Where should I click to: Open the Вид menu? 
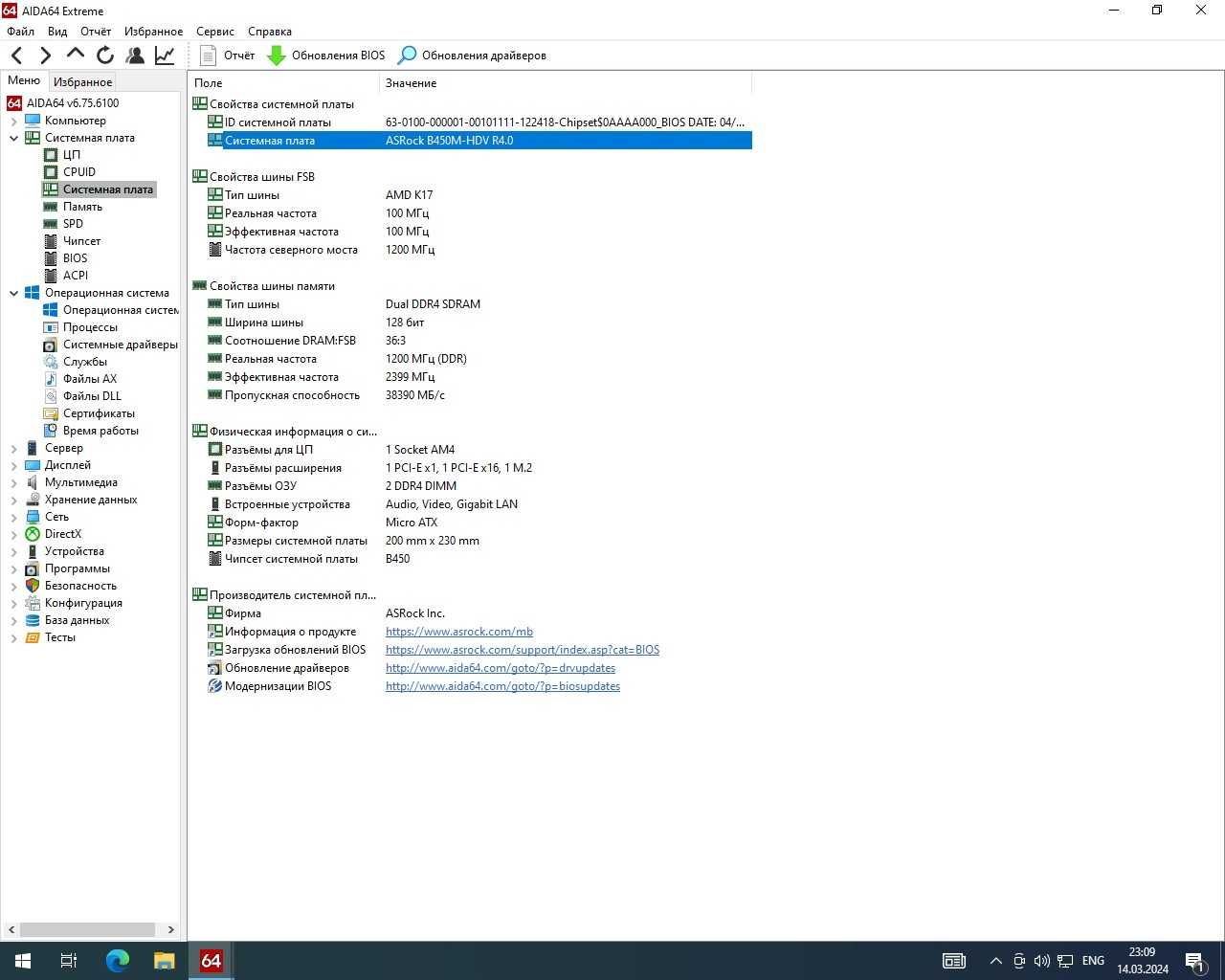coord(57,32)
